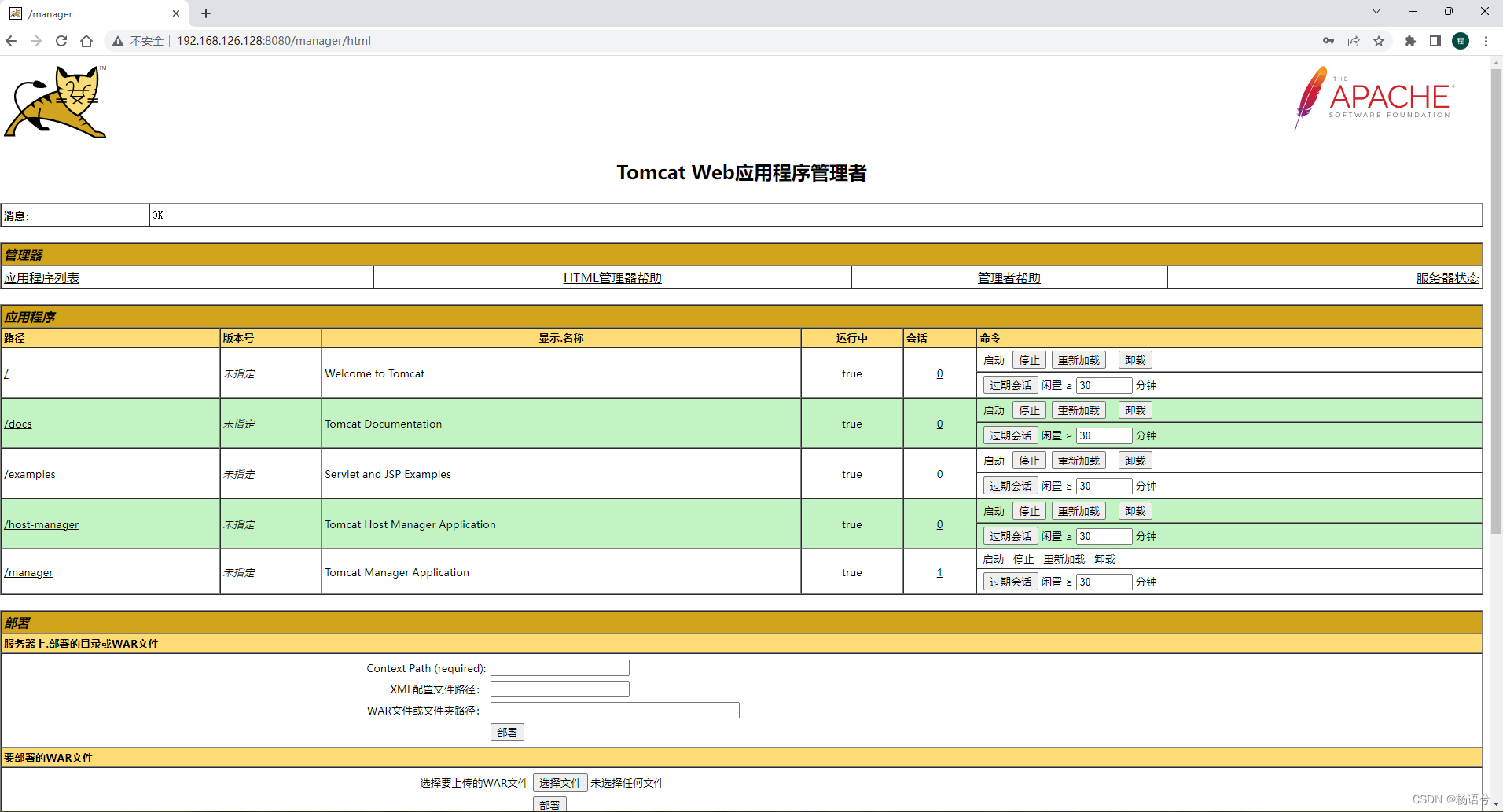Click 过期会话 for the /host-manager application
Screen dimensions: 1503x812
click(1010, 536)
